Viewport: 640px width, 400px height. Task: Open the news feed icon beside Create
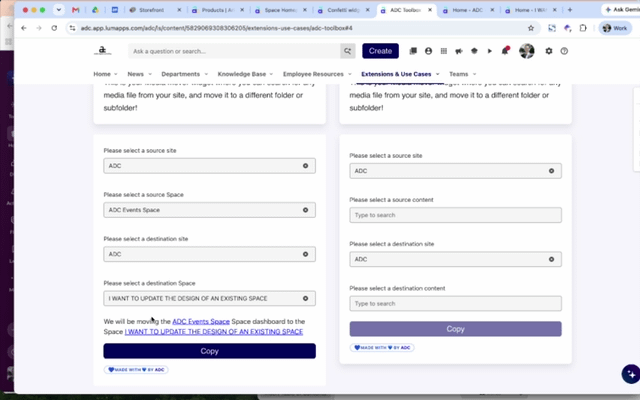tap(413, 51)
